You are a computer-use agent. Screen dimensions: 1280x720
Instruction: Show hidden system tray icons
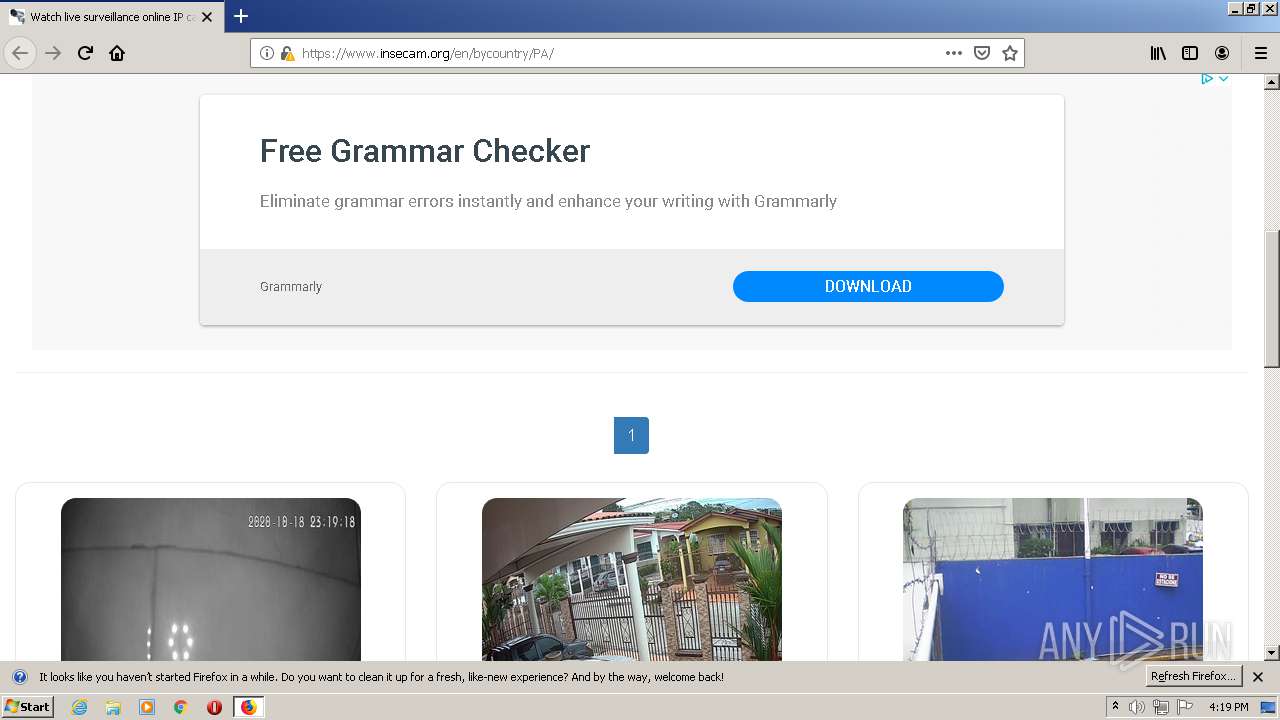click(x=1115, y=707)
